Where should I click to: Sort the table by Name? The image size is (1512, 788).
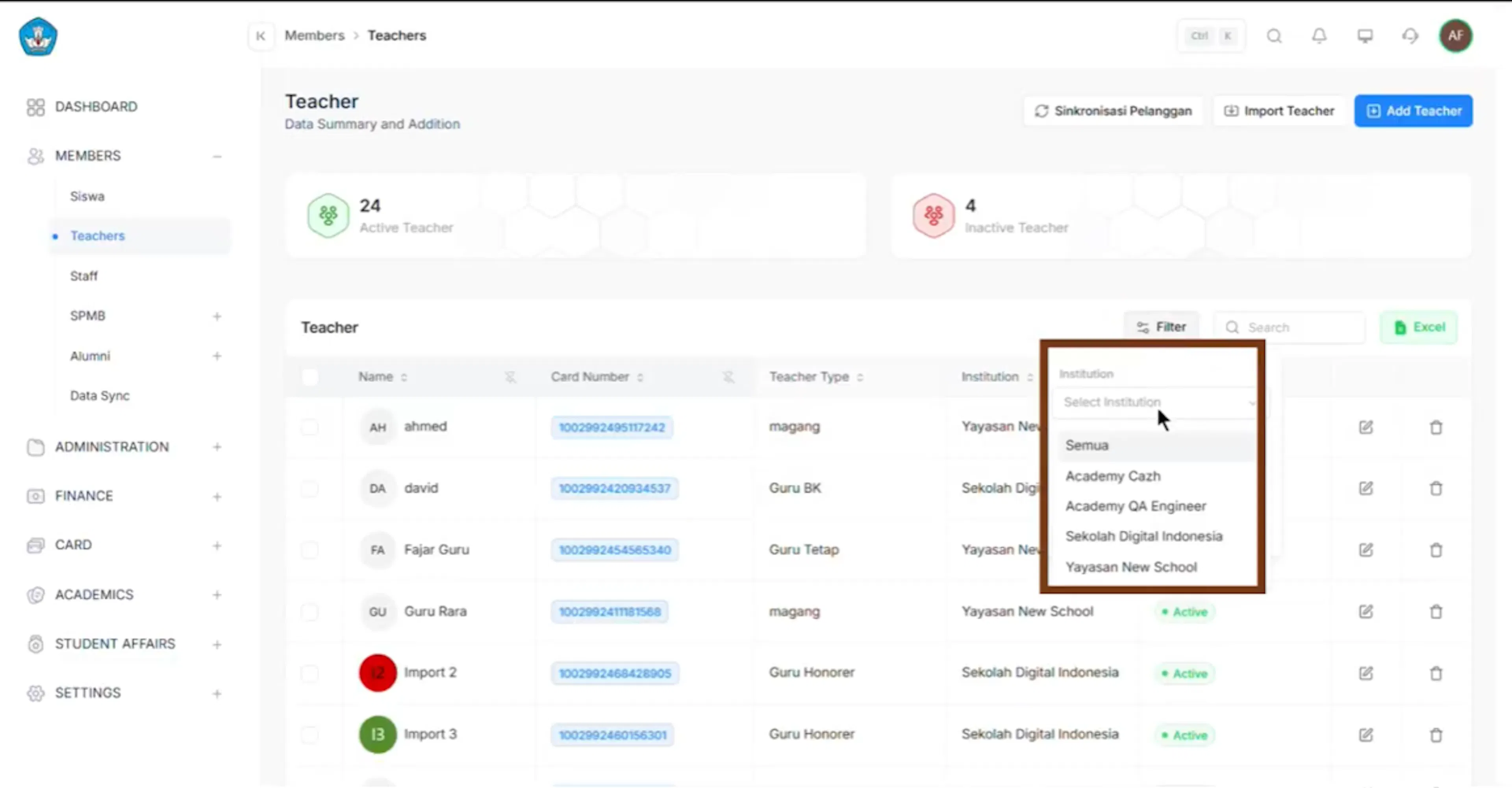404,377
